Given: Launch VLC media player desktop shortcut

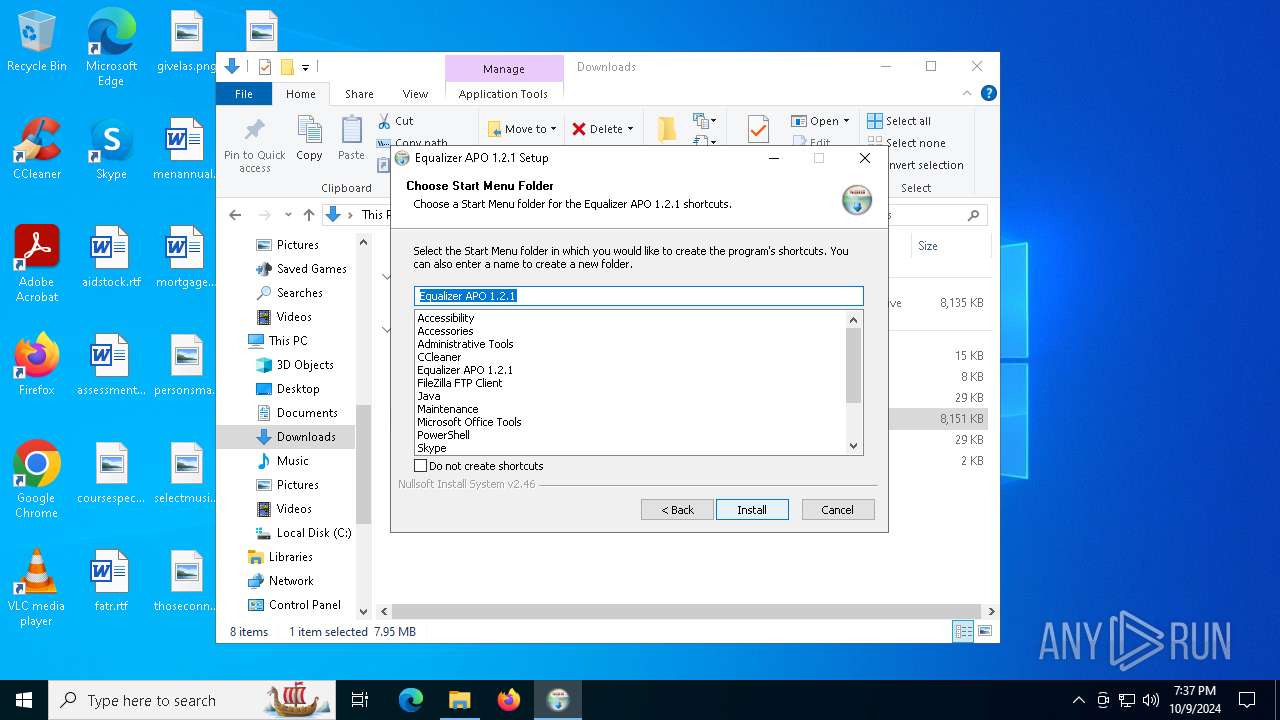Looking at the screenshot, I should [37, 588].
